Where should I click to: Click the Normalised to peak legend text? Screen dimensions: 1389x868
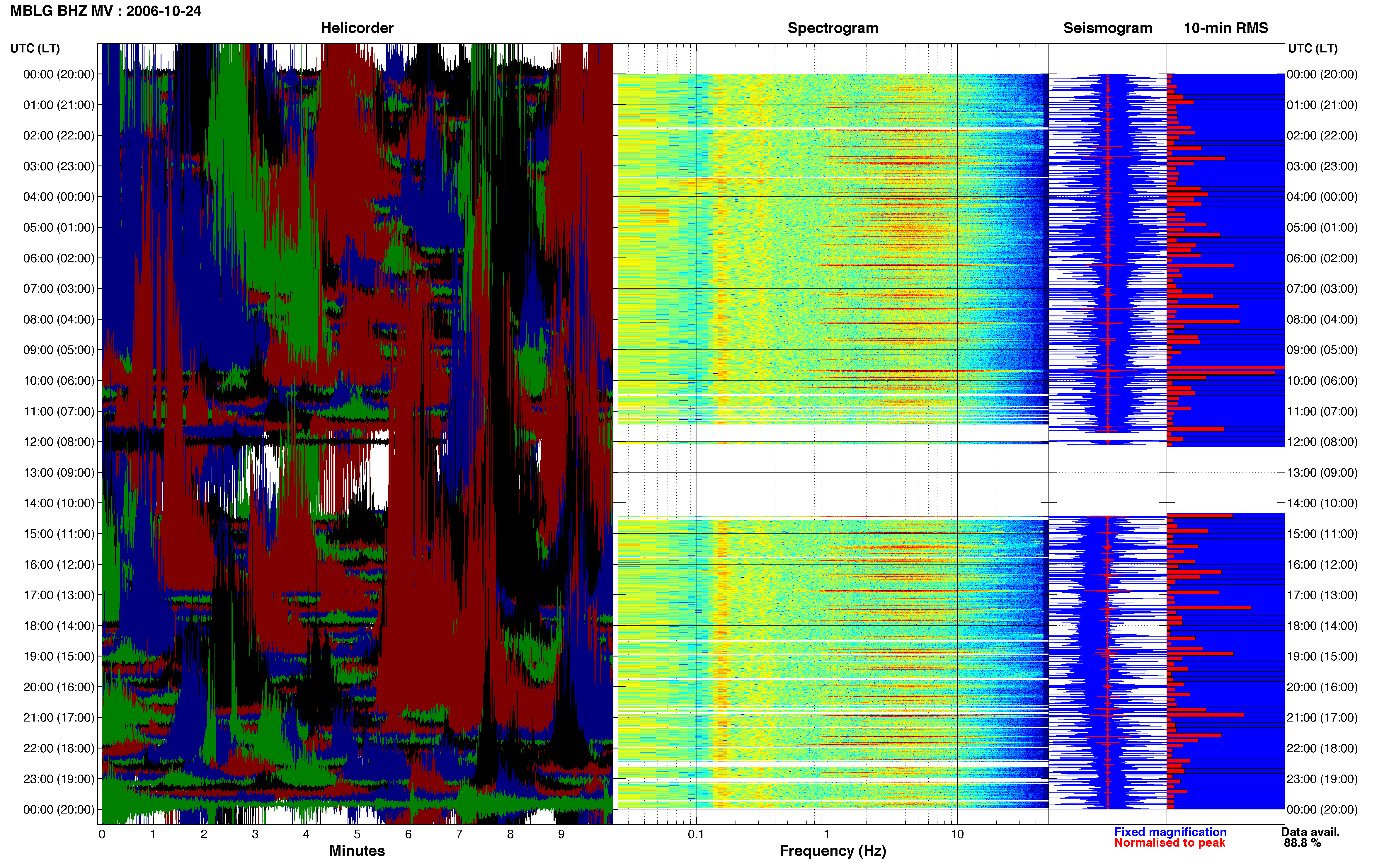point(1169,843)
